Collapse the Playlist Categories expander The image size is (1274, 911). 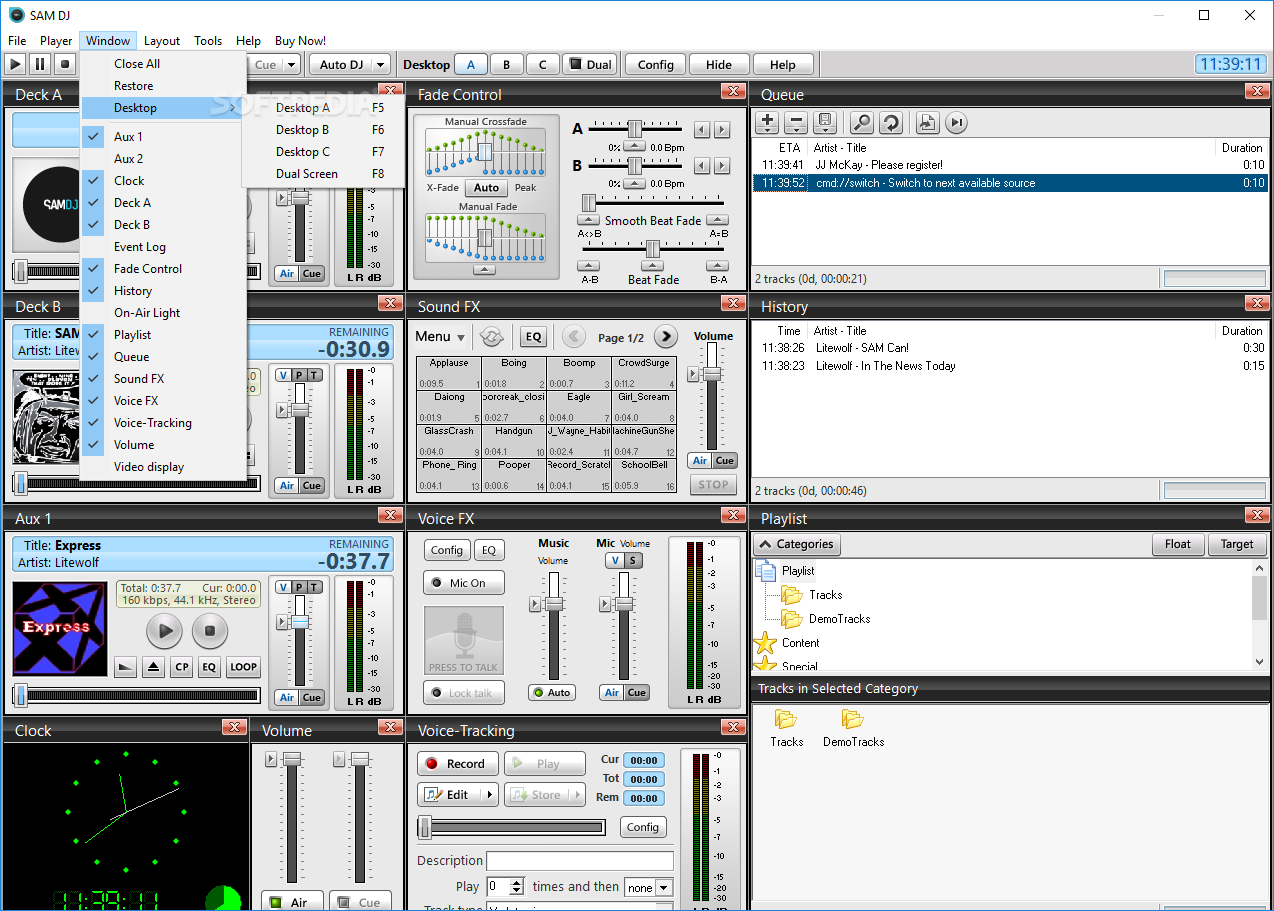(x=797, y=544)
